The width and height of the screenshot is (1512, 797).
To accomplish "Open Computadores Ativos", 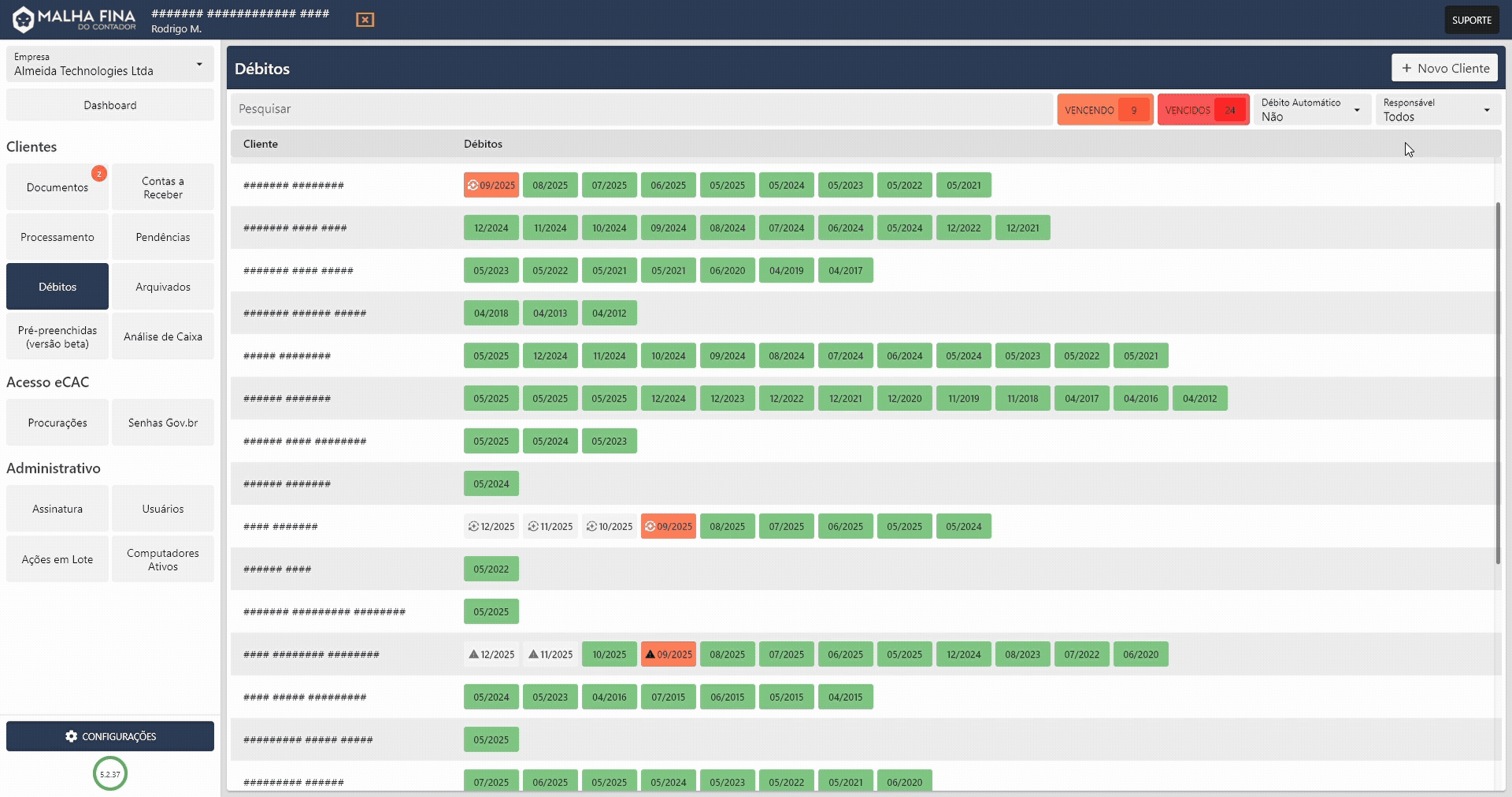I will [x=162, y=558].
